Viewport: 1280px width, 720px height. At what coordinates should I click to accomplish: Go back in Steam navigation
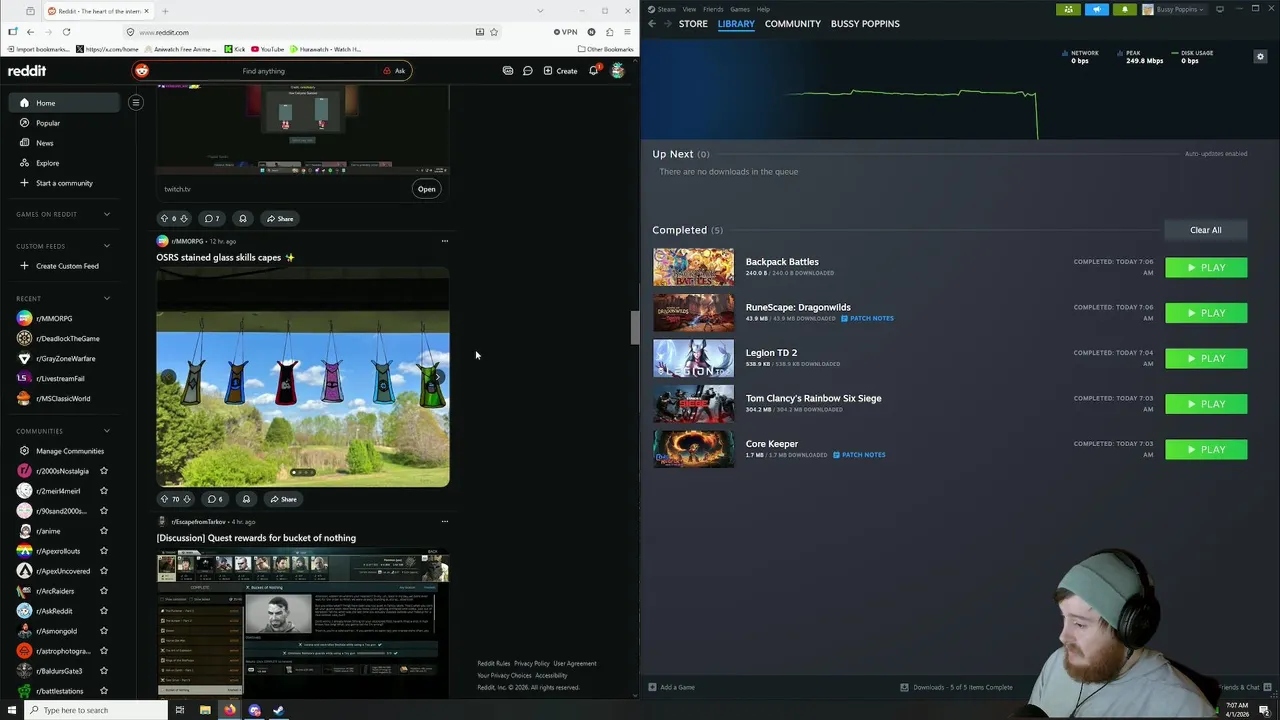pyautogui.click(x=652, y=23)
